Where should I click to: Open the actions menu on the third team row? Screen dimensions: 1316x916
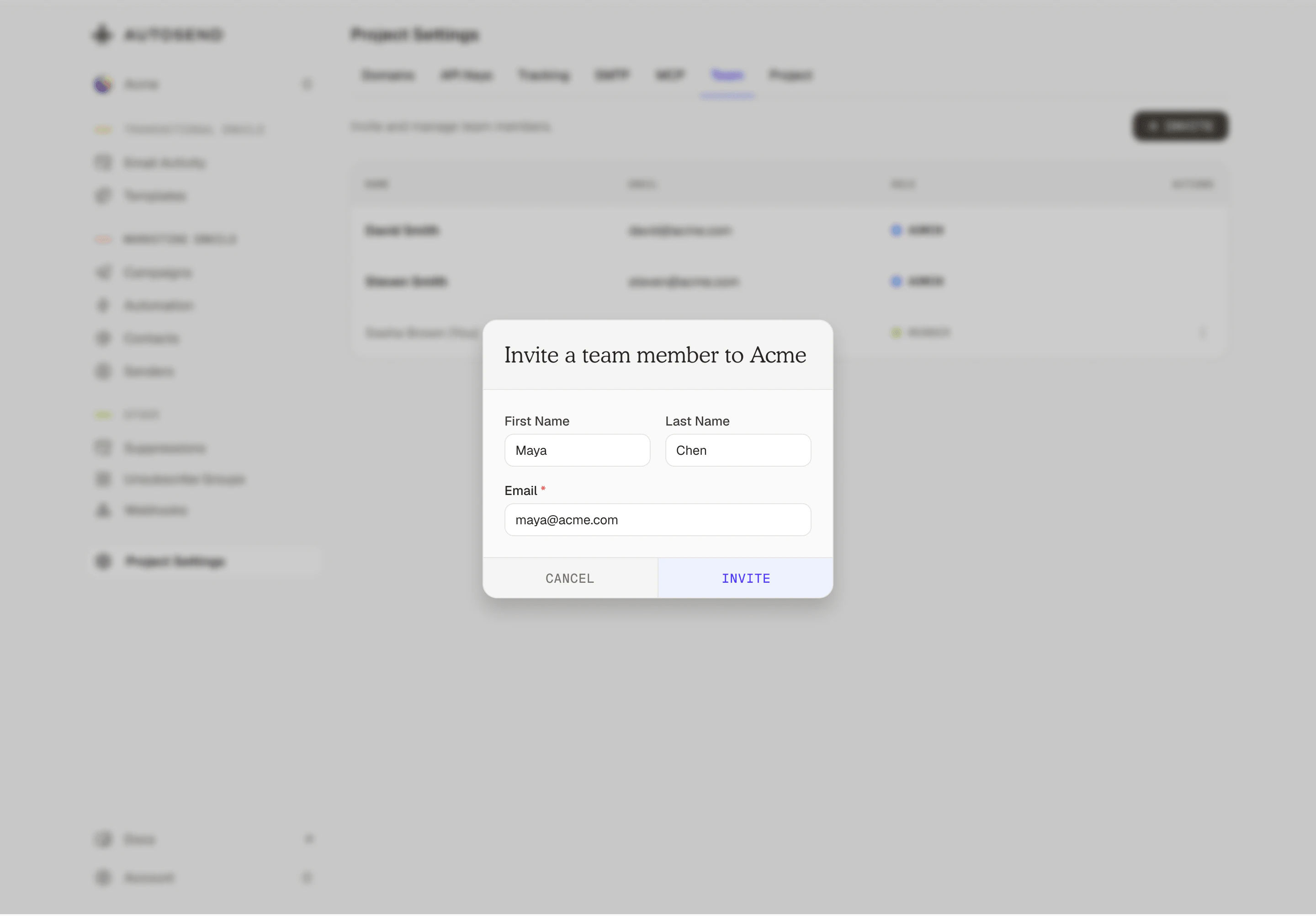tap(1202, 332)
